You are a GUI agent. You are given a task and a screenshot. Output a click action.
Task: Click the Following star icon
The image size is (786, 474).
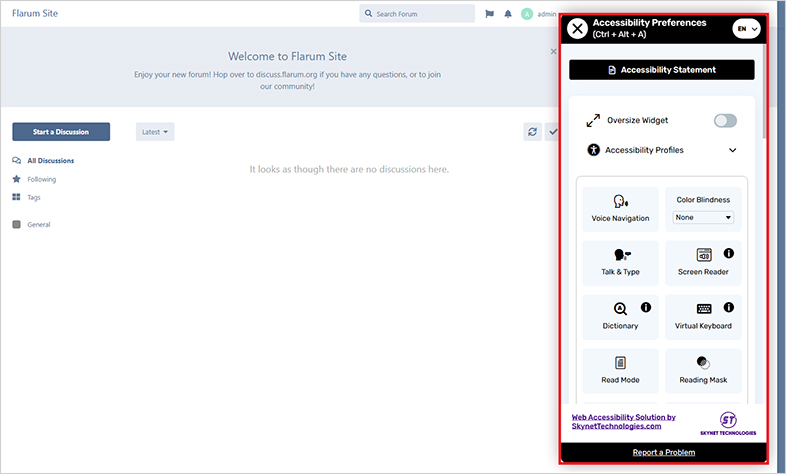click(17, 179)
